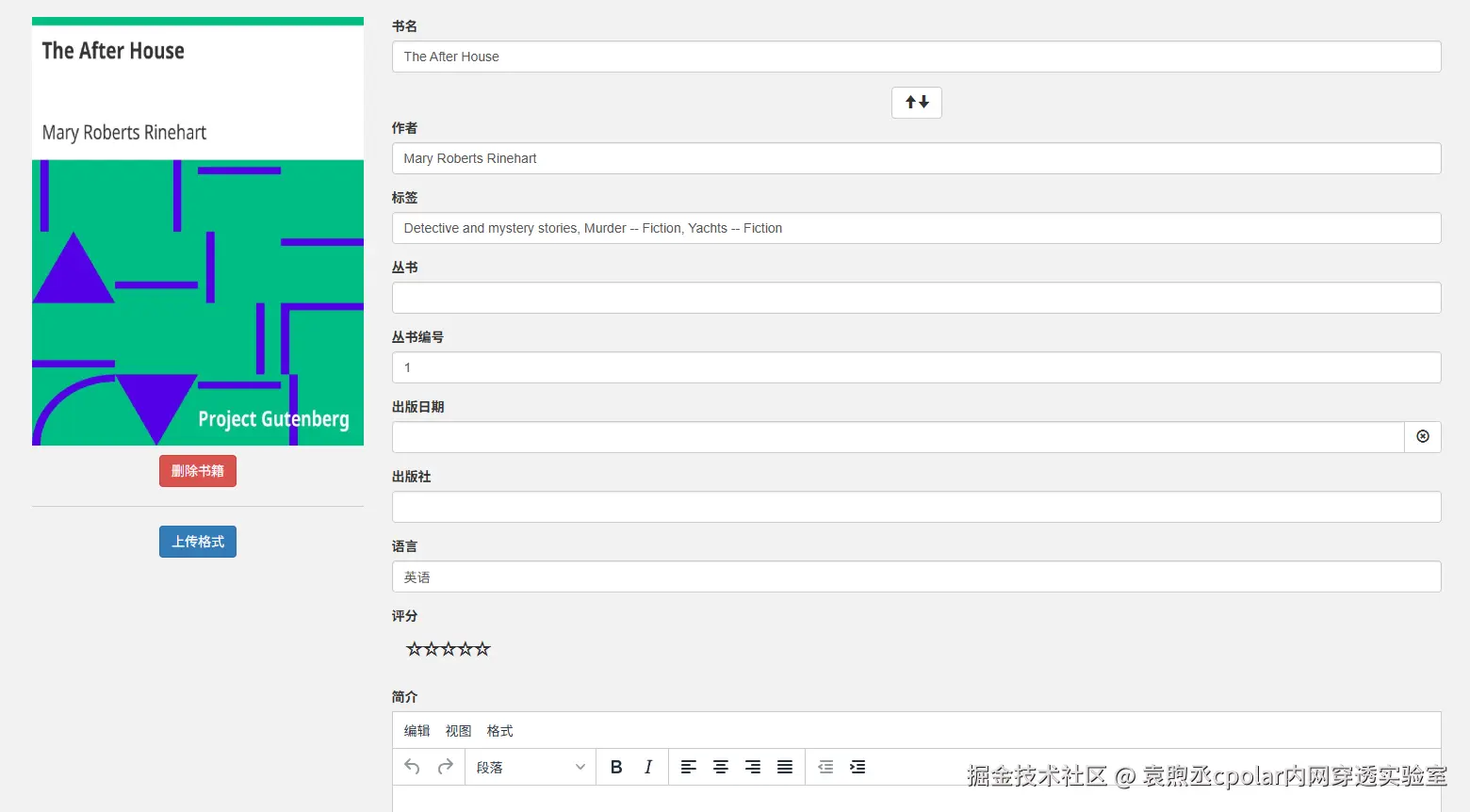Redo edit in description editor
This screenshot has width=1470, height=812.
(x=446, y=767)
